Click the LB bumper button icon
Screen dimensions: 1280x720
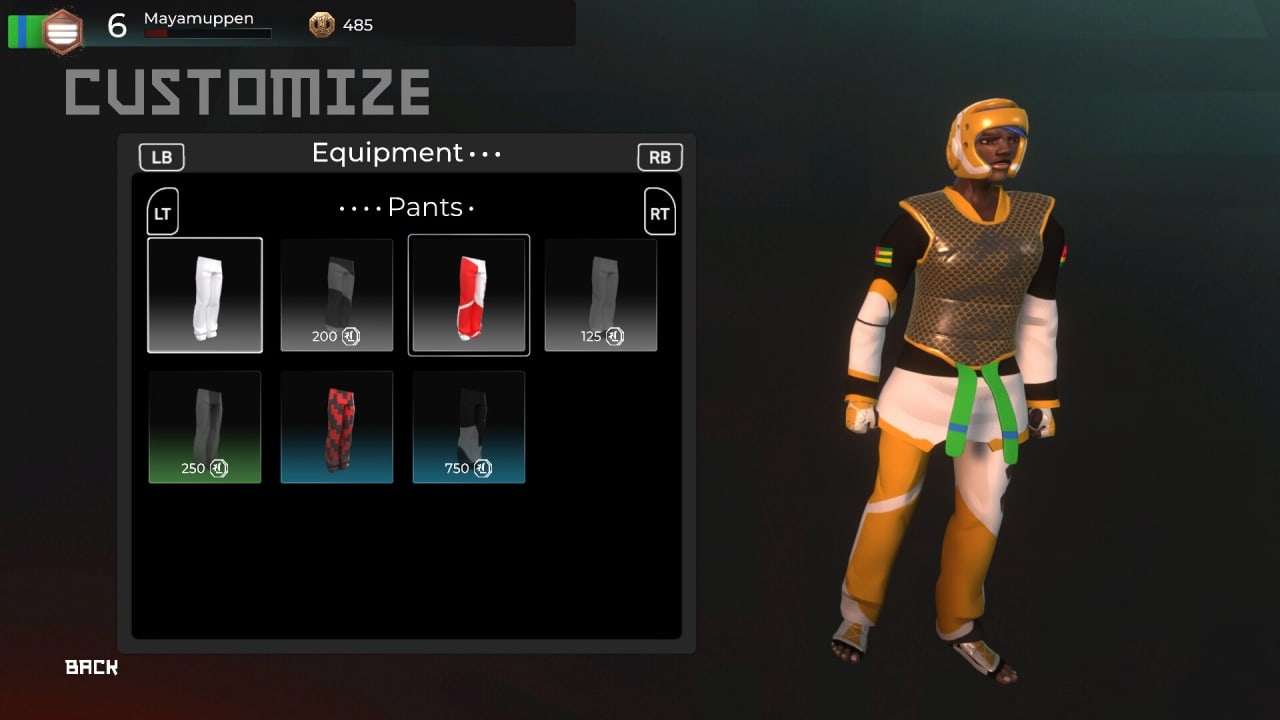point(161,157)
